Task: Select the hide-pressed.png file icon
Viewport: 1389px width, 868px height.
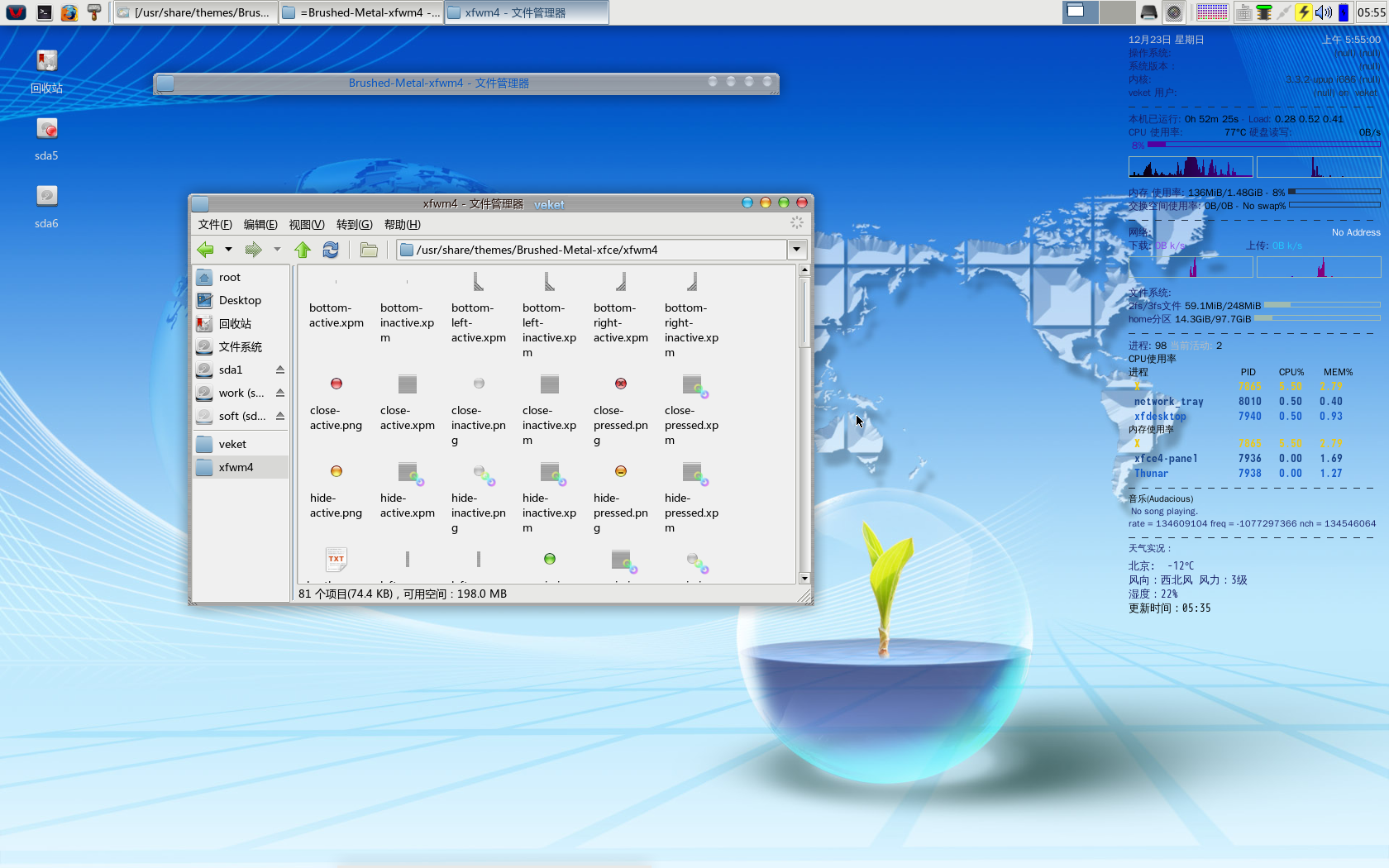Action: pyautogui.click(x=621, y=471)
